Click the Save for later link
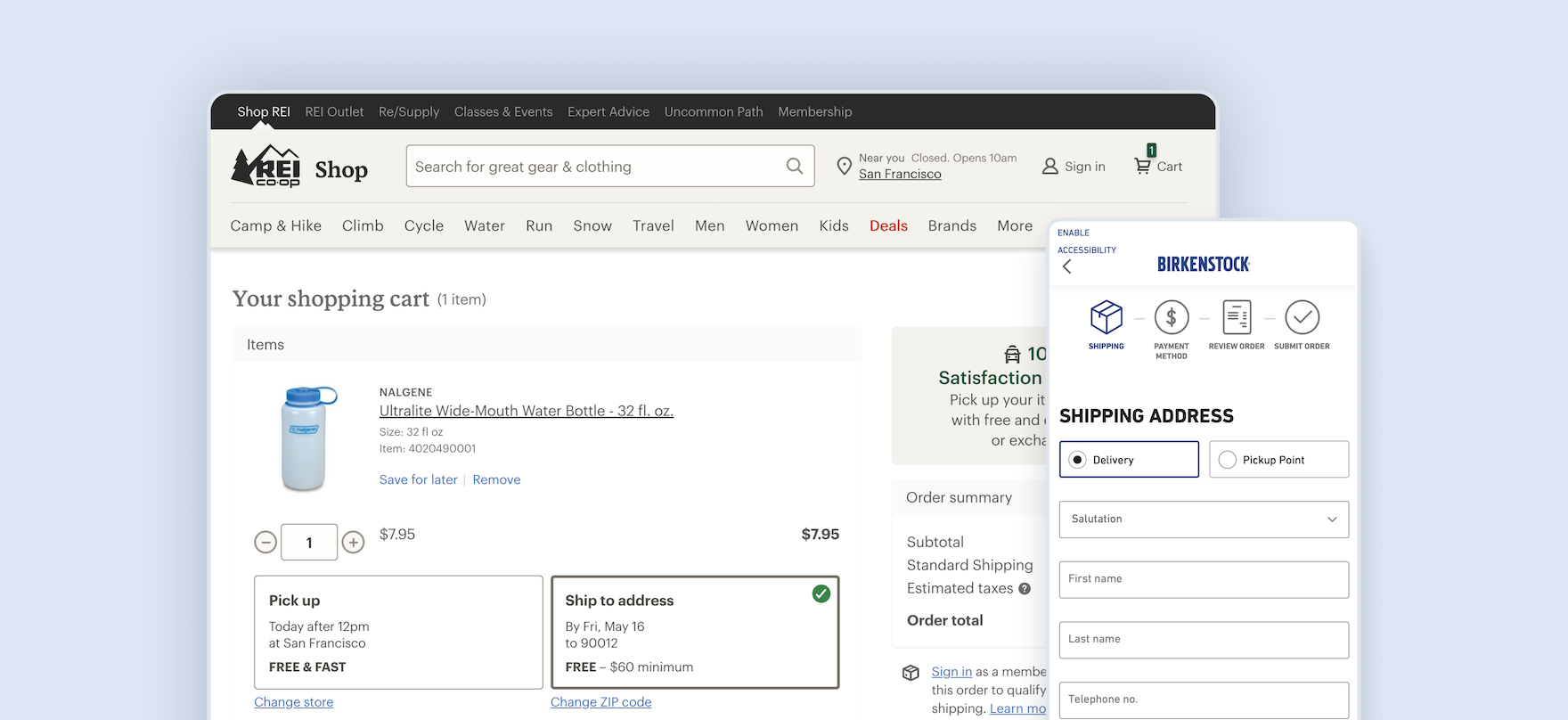This screenshot has height=720, width=1568. tap(418, 479)
